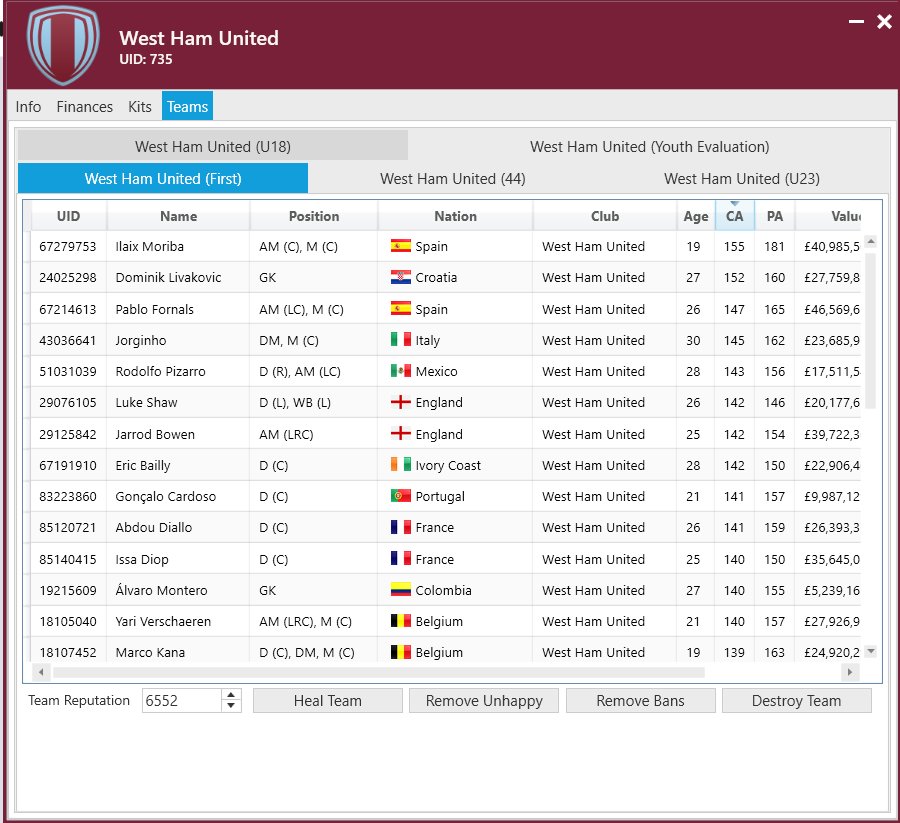Toggle CA column sort order

[735, 216]
